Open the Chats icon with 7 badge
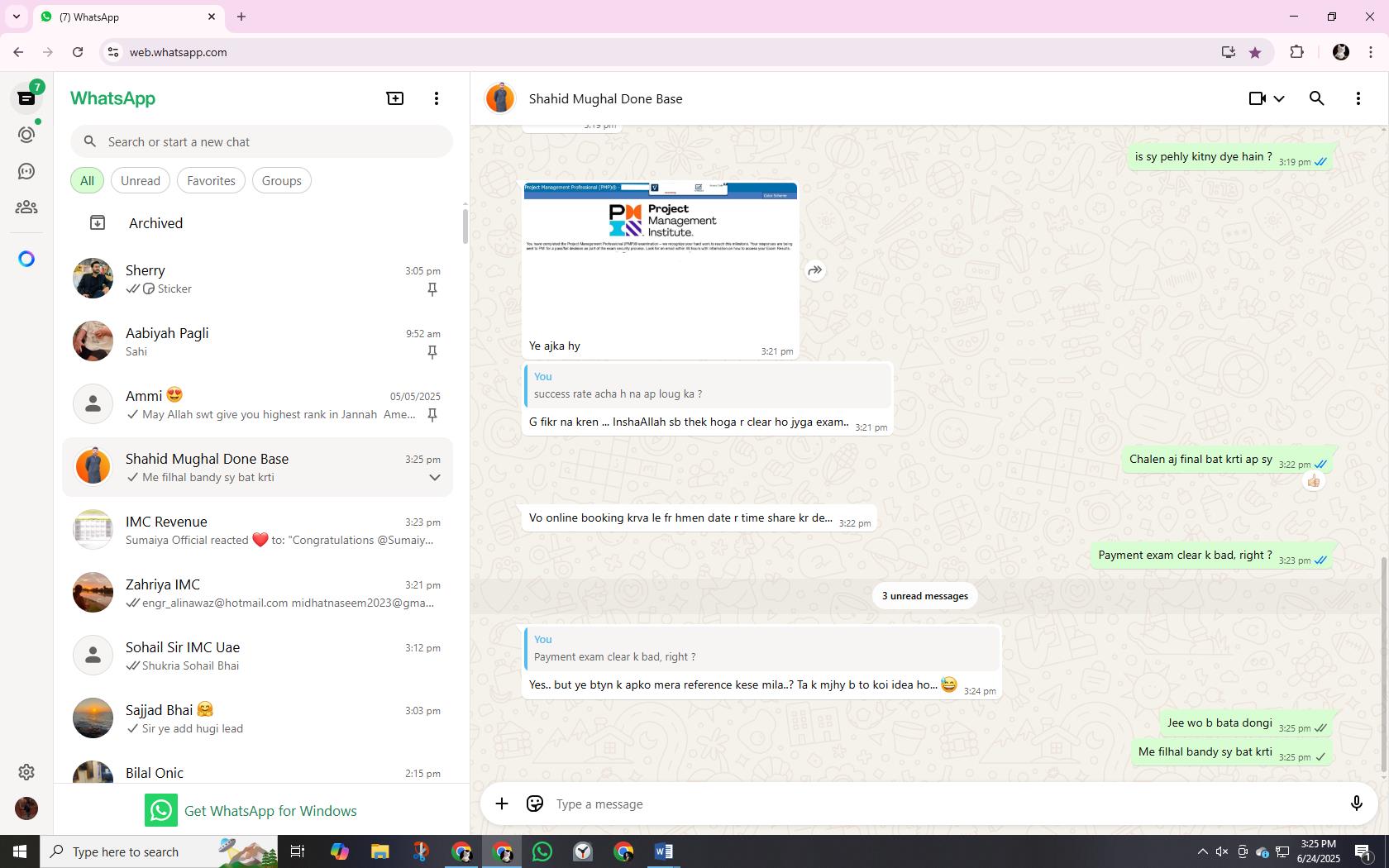This screenshot has height=868, width=1389. pos(26,98)
